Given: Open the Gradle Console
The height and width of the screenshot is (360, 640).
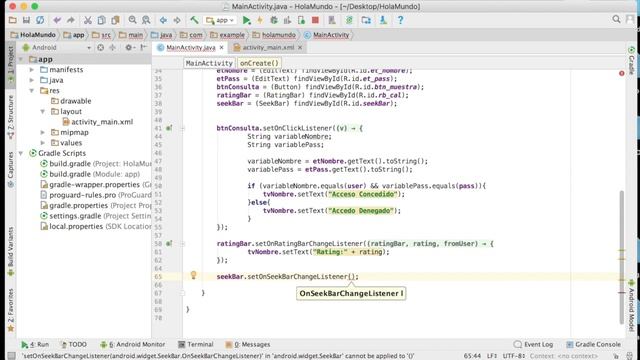Looking at the screenshot, I should pyautogui.click(x=594, y=344).
